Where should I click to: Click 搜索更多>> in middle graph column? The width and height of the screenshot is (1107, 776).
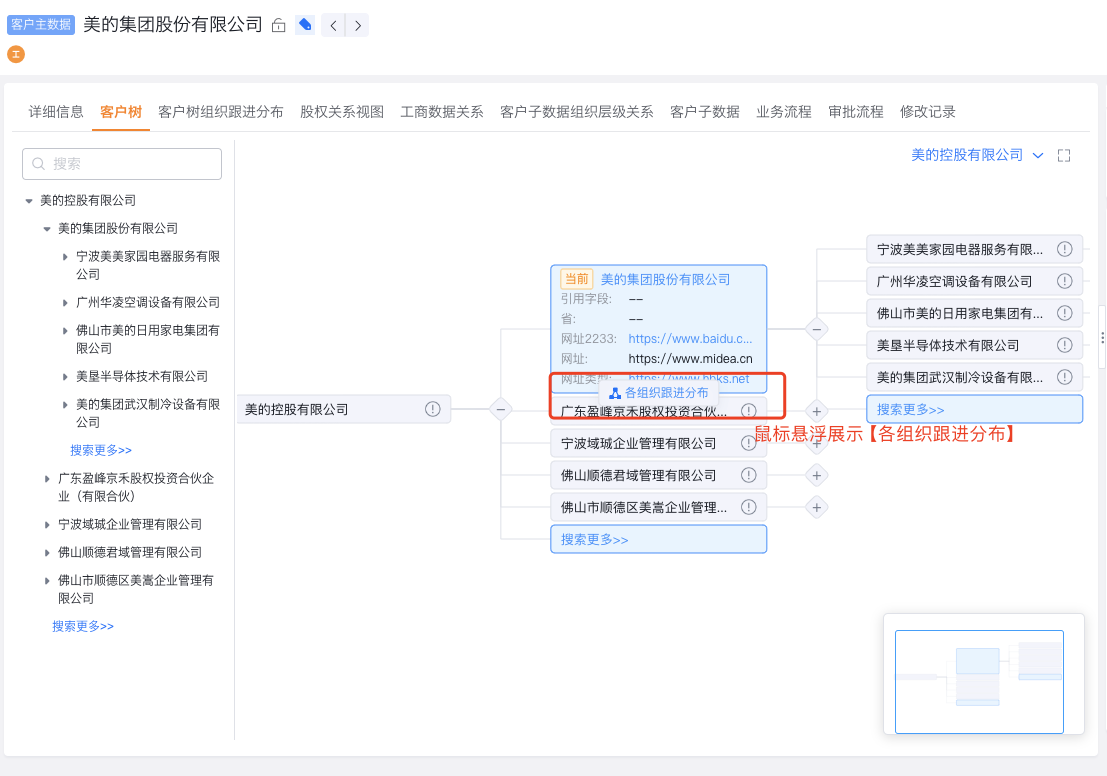click(659, 539)
